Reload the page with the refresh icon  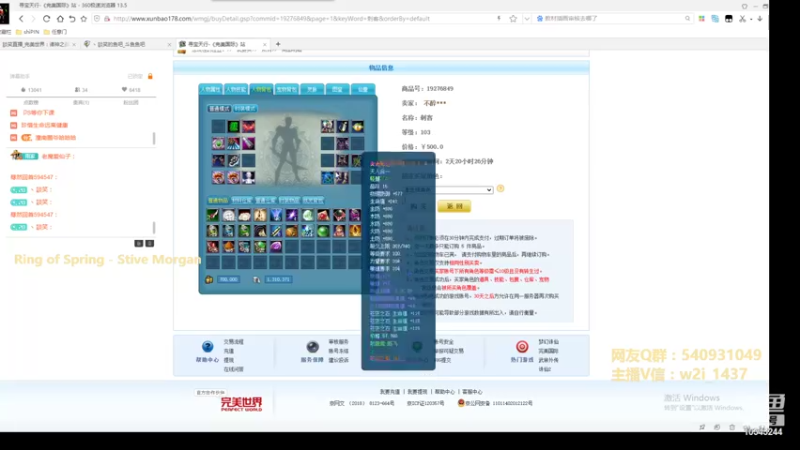pyautogui.click(x=46, y=18)
